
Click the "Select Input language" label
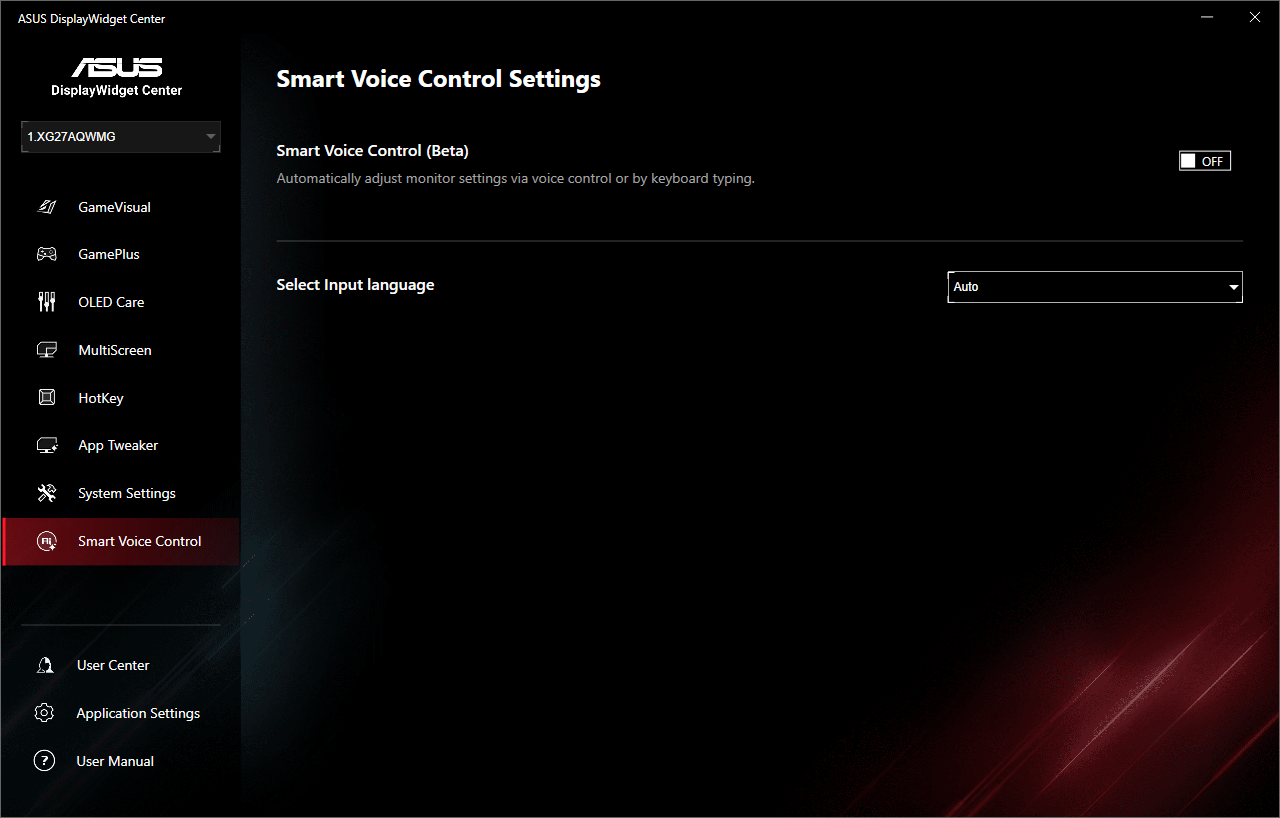coord(355,285)
